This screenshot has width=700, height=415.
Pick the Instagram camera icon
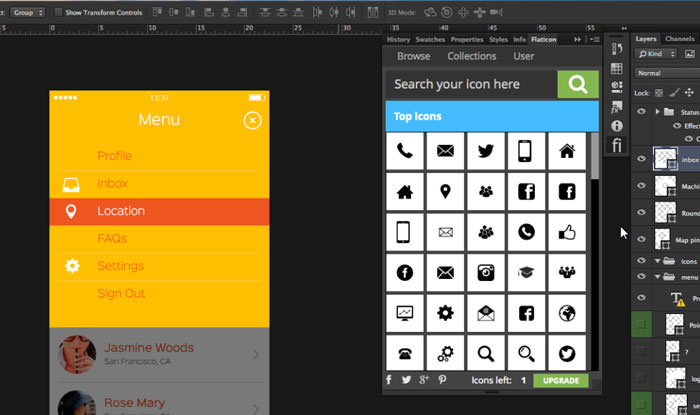[x=486, y=273]
